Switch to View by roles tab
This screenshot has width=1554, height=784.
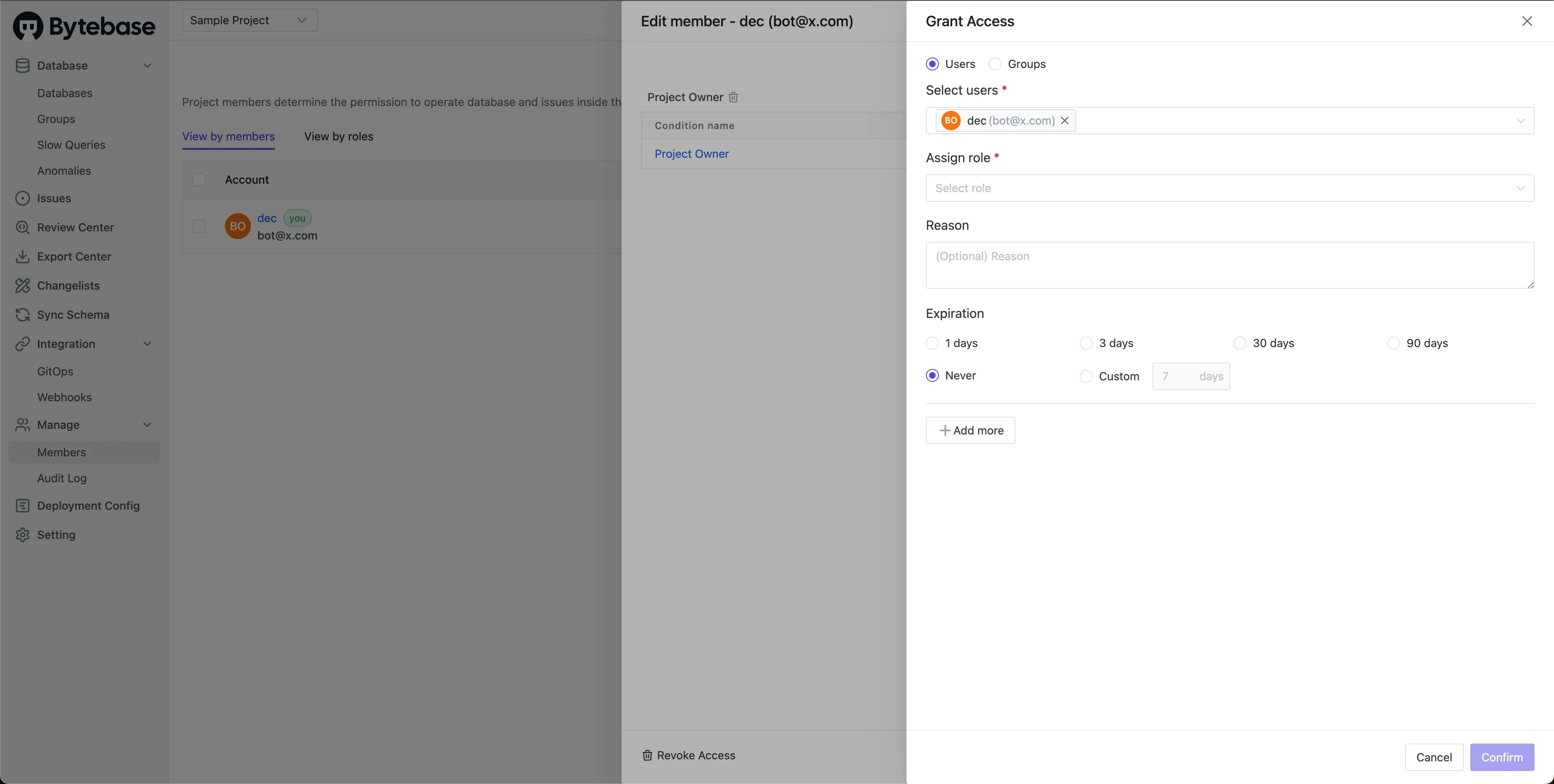tap(338, 136)
